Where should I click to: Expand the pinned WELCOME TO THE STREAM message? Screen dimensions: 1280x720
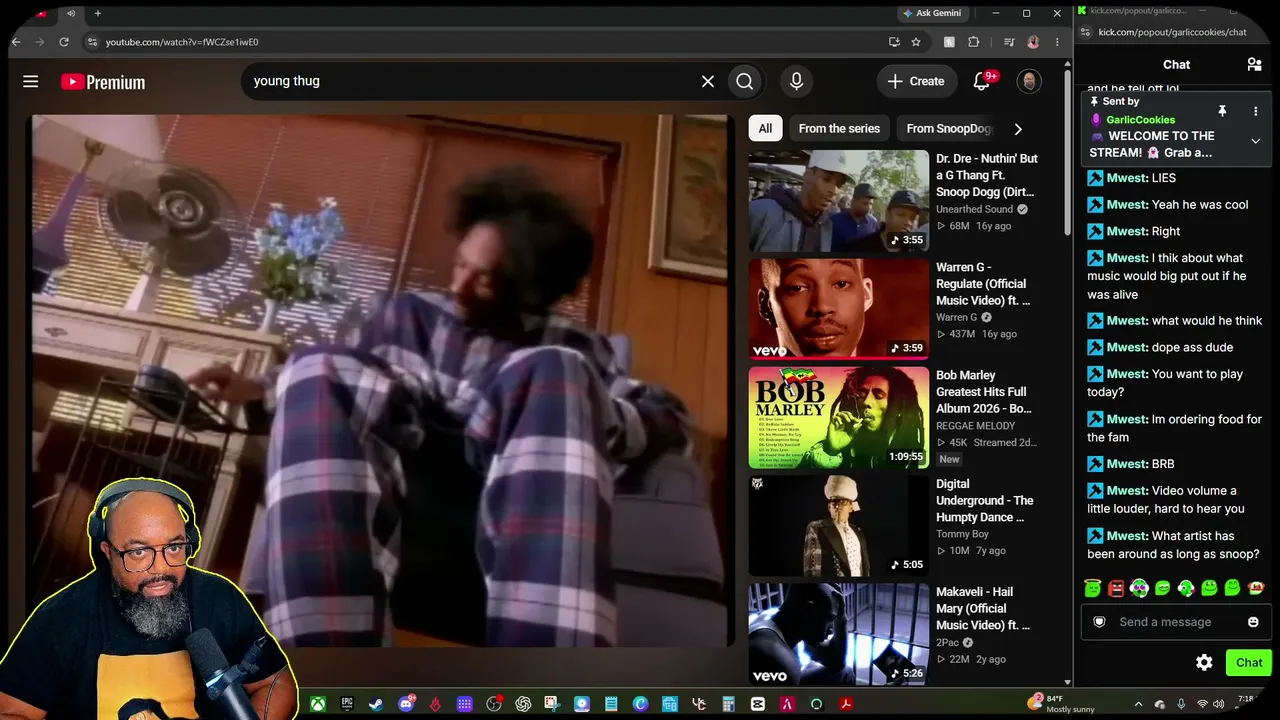tap(1255, 141)
